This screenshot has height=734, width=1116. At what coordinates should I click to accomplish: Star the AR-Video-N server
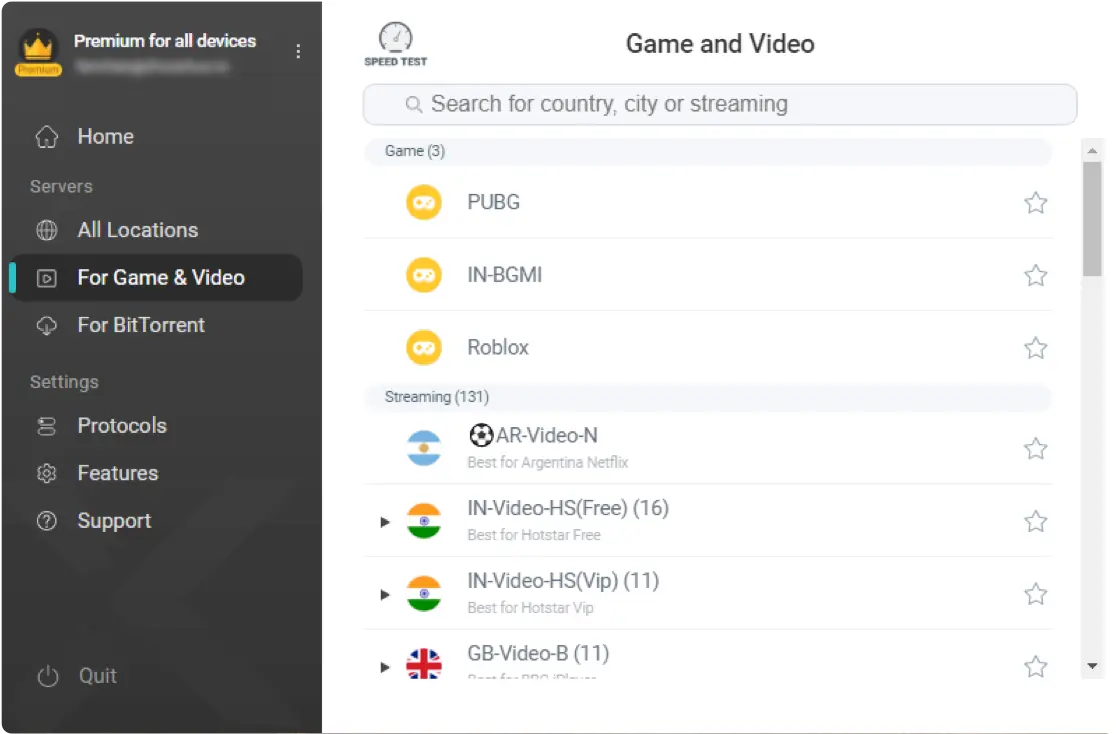1036,449
